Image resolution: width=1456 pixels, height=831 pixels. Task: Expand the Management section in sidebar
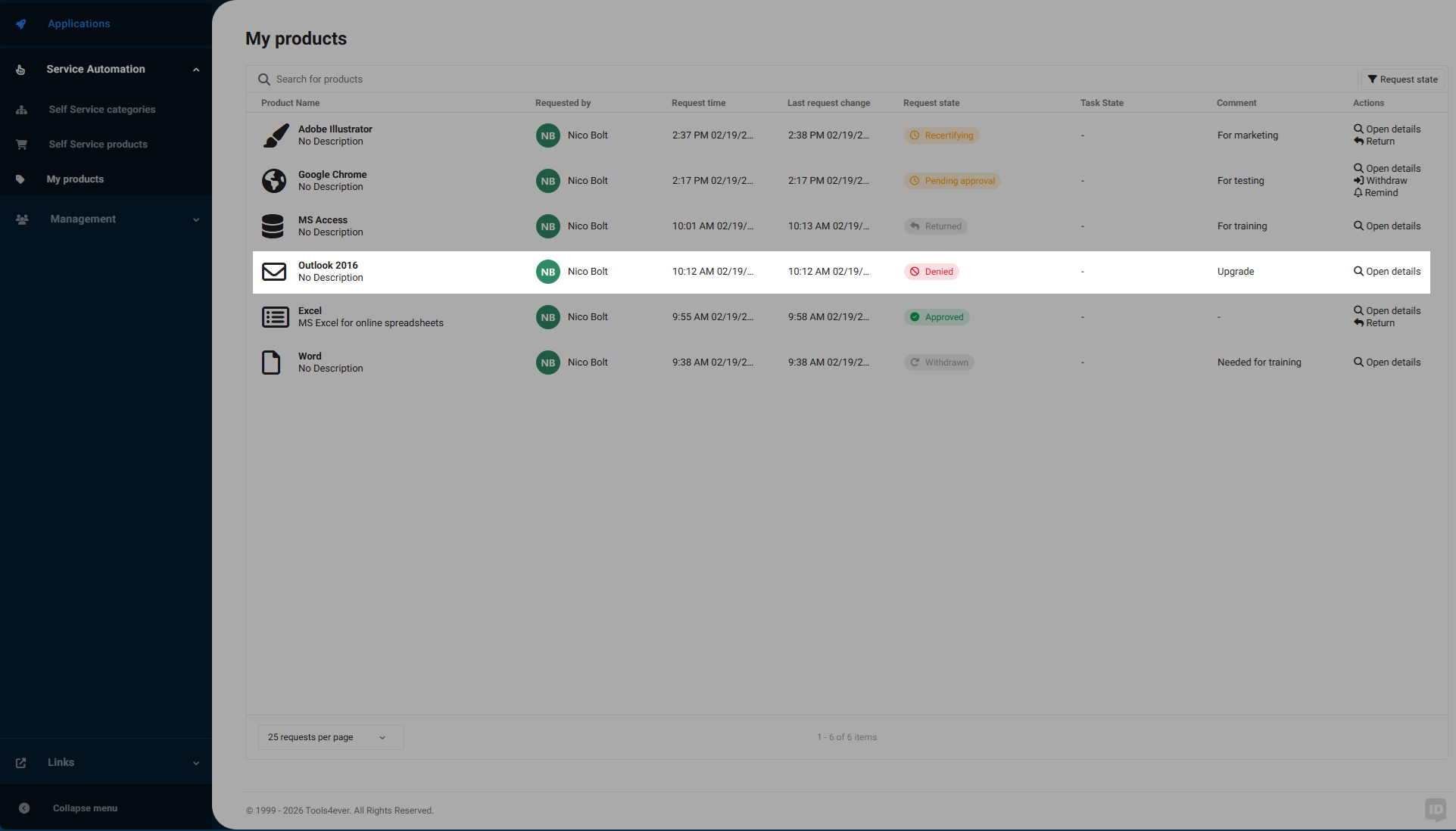(196, 219)
